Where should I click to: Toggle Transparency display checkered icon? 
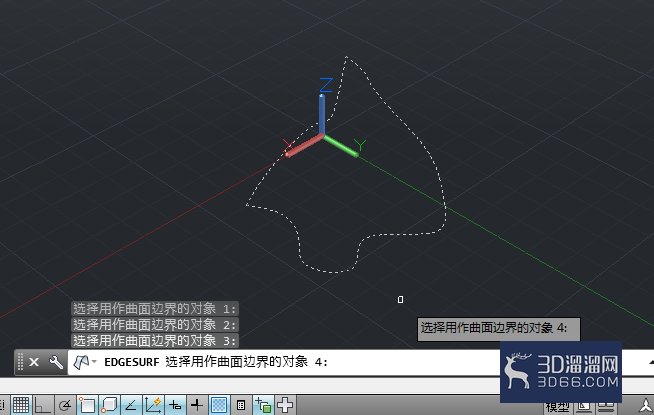point(219,405)
